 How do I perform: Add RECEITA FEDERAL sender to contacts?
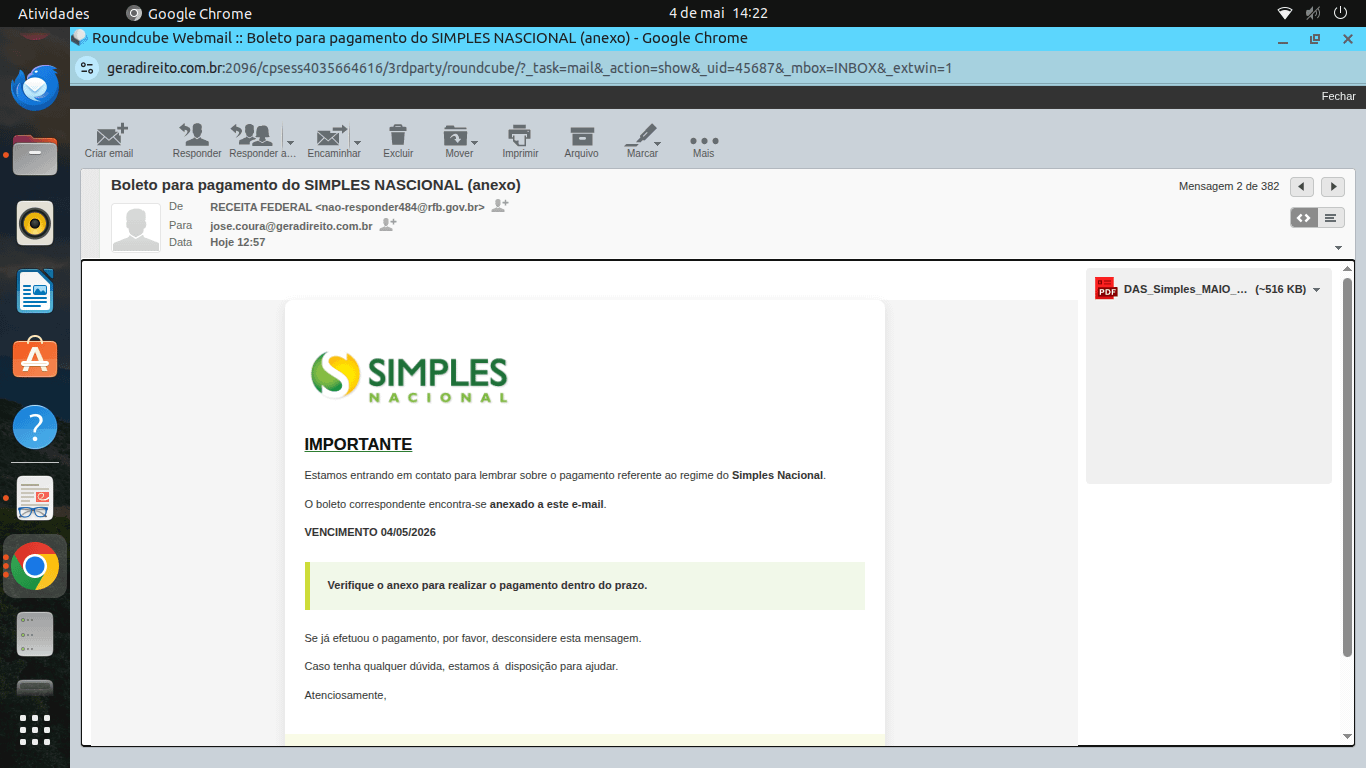[500, 206]
